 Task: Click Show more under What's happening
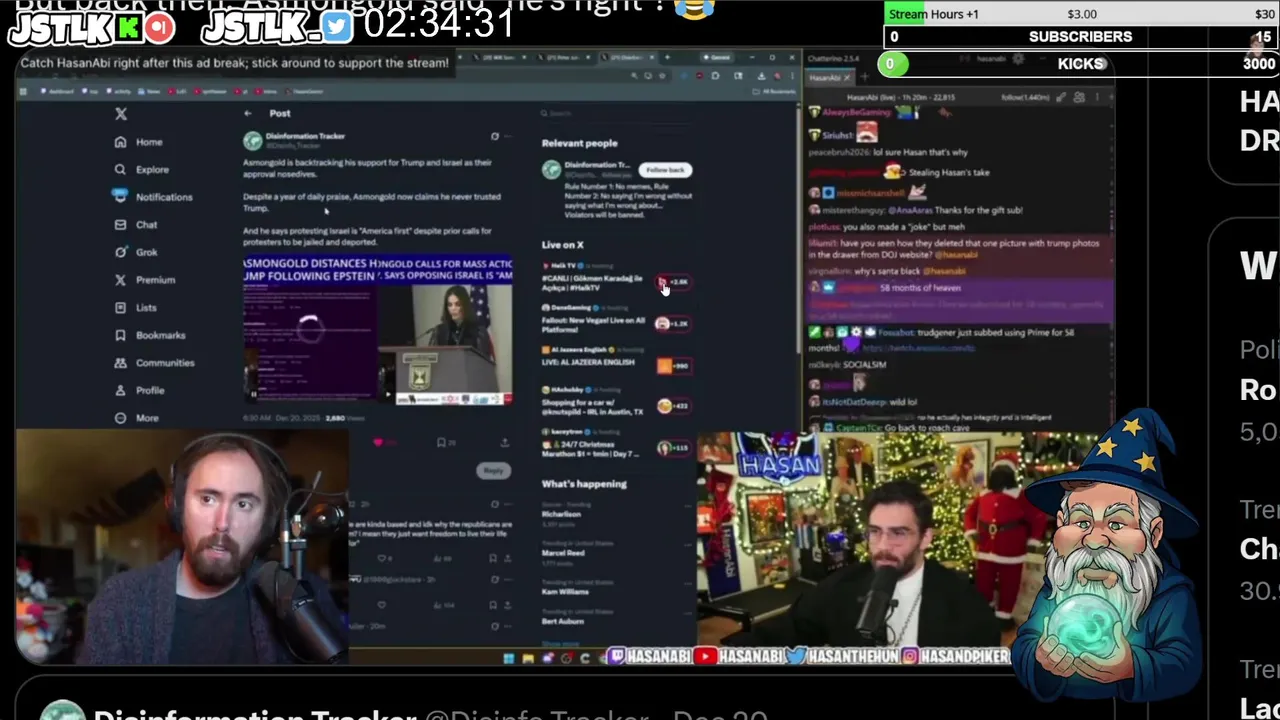coord(560,644)
